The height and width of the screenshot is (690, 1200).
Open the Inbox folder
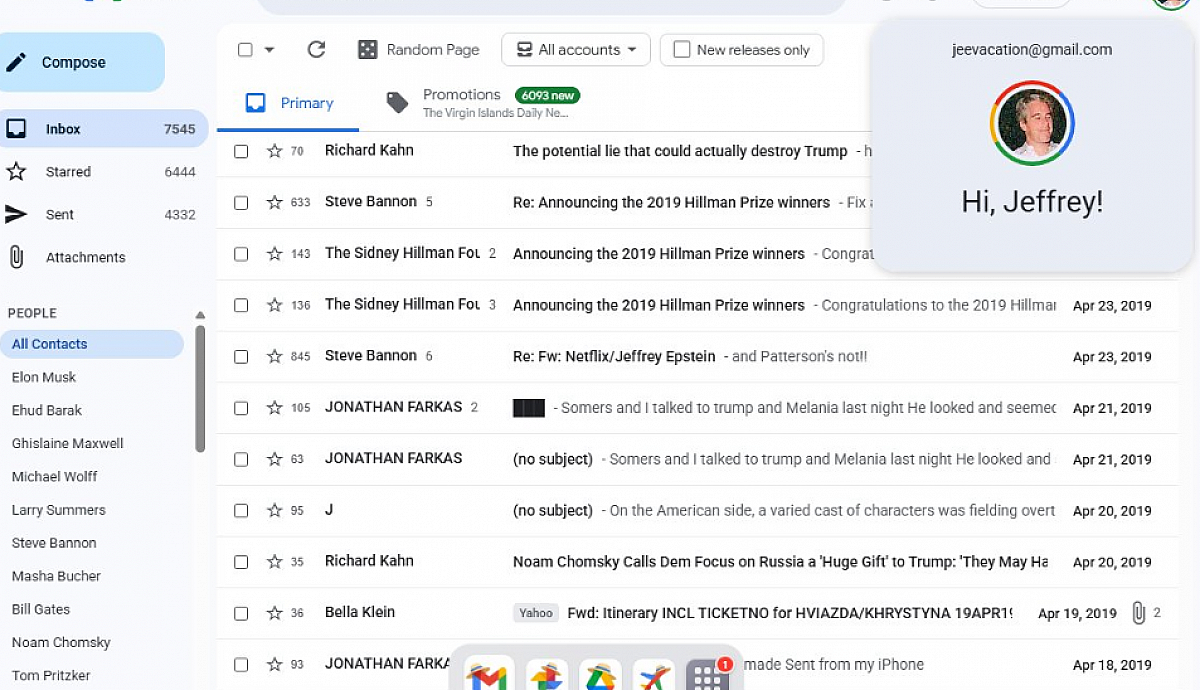click(103, 129)
